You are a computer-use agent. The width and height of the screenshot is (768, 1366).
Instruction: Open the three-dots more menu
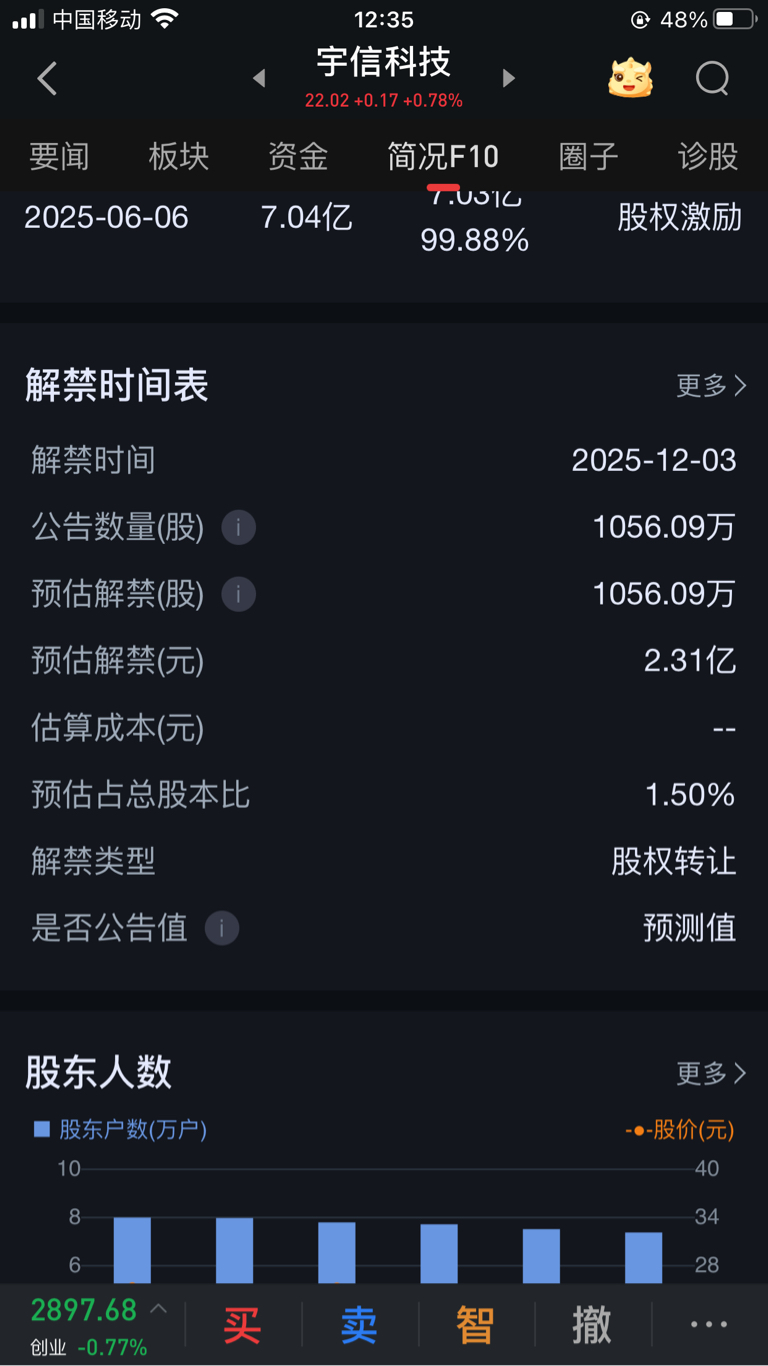tap(708, 1324)
